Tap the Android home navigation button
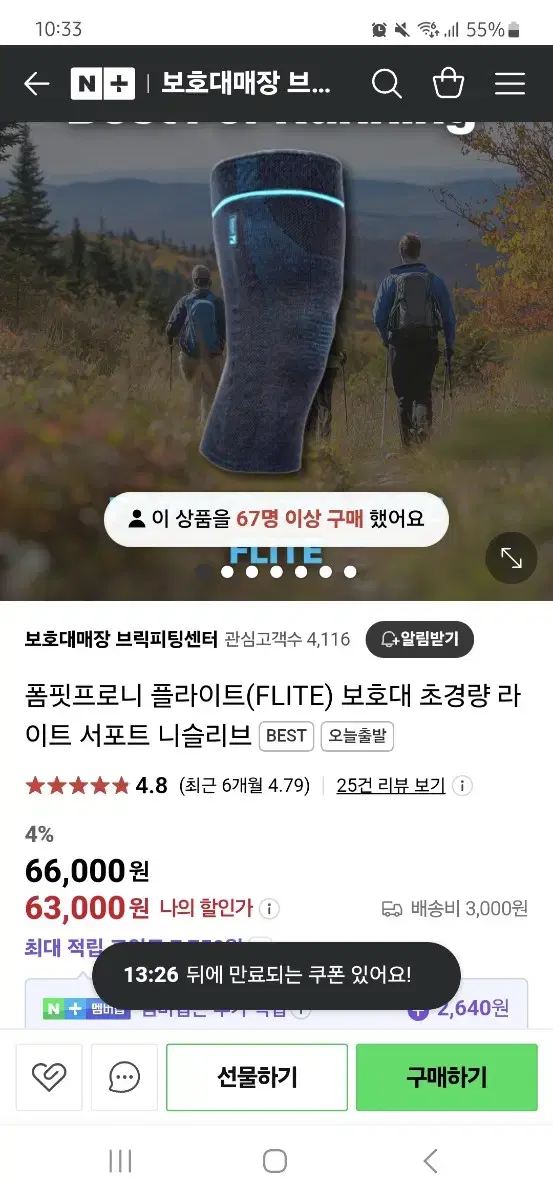The width and height of the screenshot is (553, 1200). point(275,1161)
